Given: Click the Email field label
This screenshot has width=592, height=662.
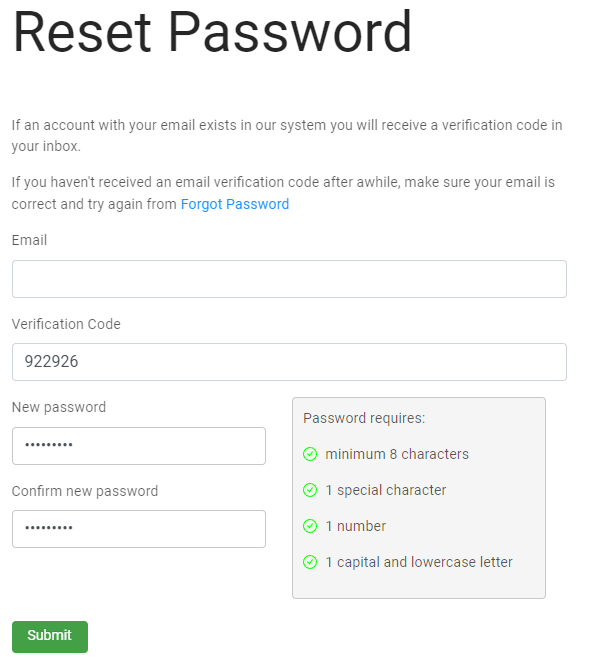Looking at the screenshot, I should pos(29,240).
